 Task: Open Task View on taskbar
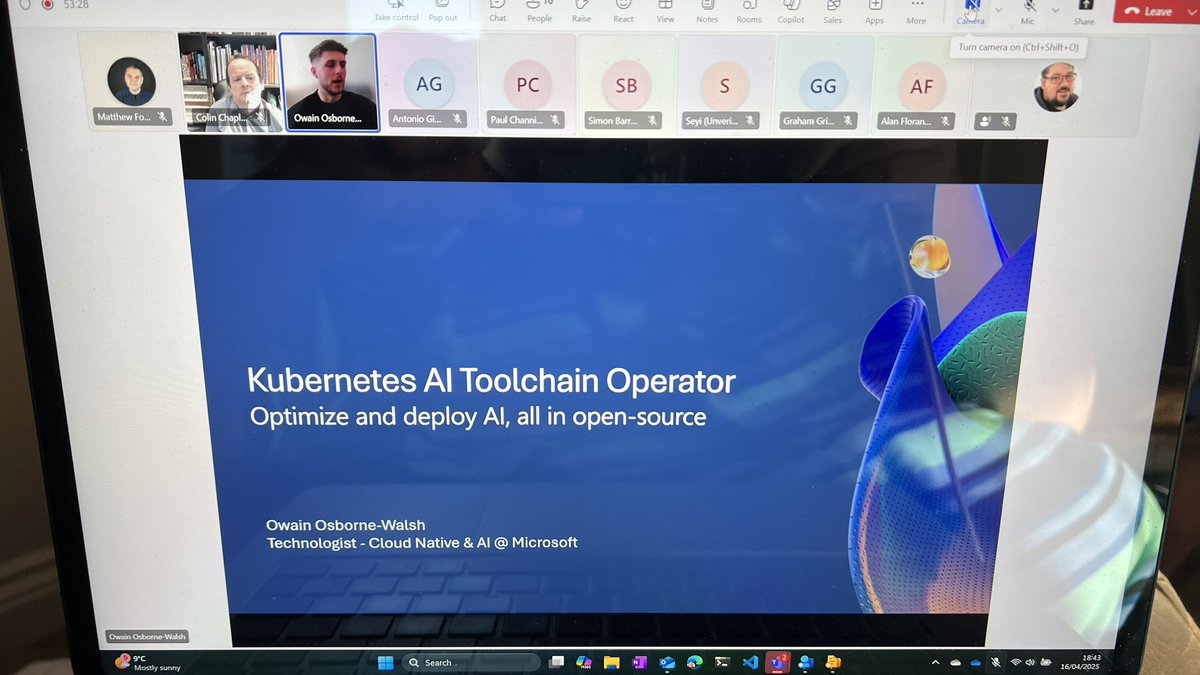[x=557, y=662]
